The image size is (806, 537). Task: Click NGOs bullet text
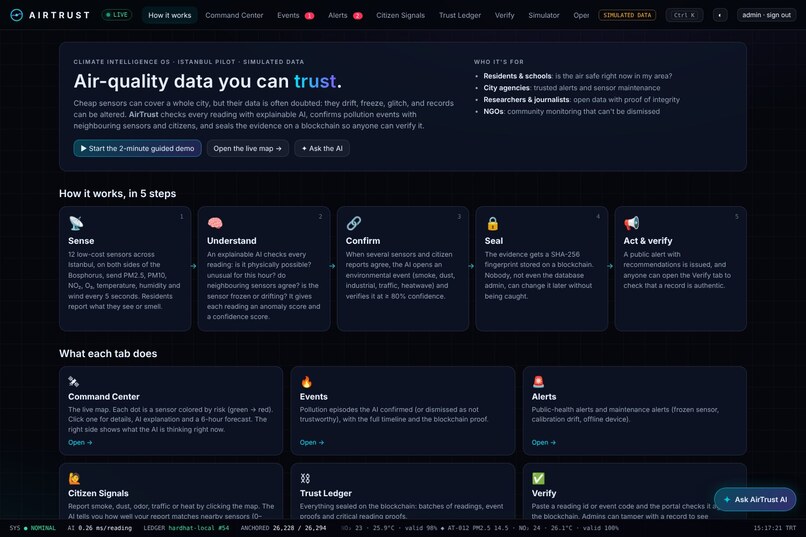pyautogui.click(x=571, y=112)
